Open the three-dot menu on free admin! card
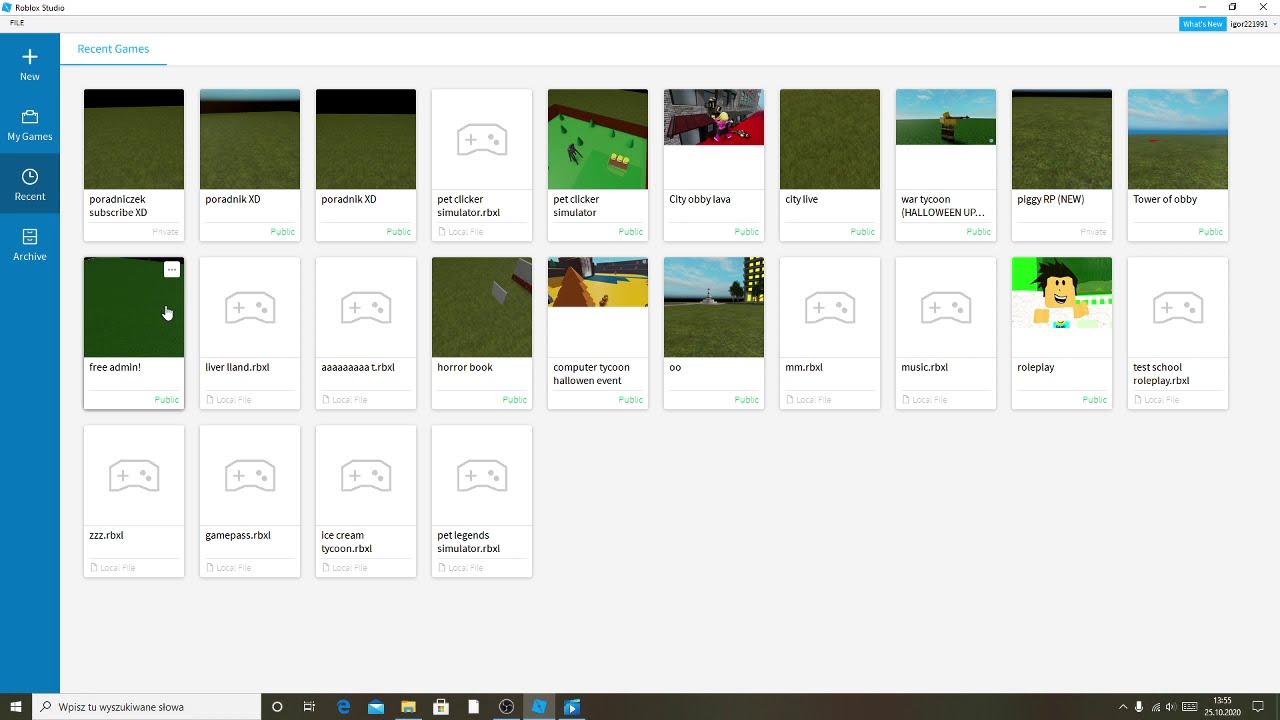 tap(172, 270)
